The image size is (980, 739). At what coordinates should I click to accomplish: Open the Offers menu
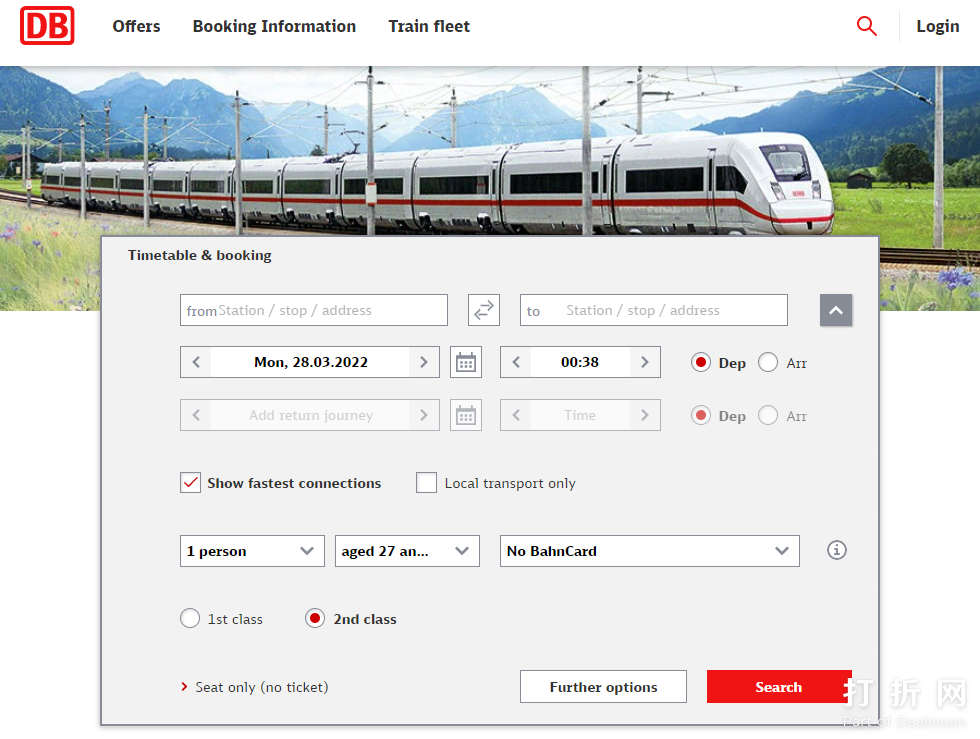click(136, 27)
